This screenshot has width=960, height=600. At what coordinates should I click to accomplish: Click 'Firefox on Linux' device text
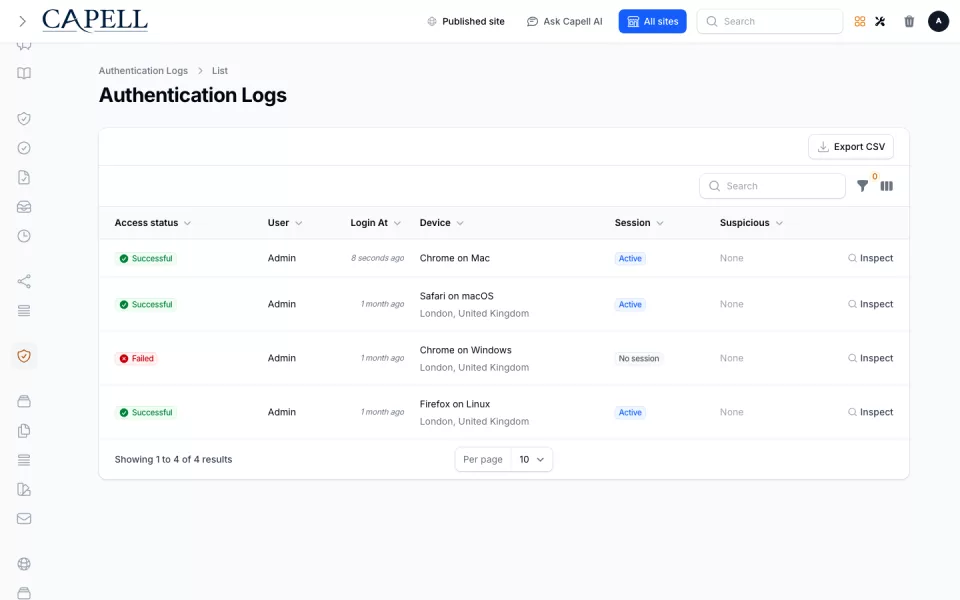point(454,404)
